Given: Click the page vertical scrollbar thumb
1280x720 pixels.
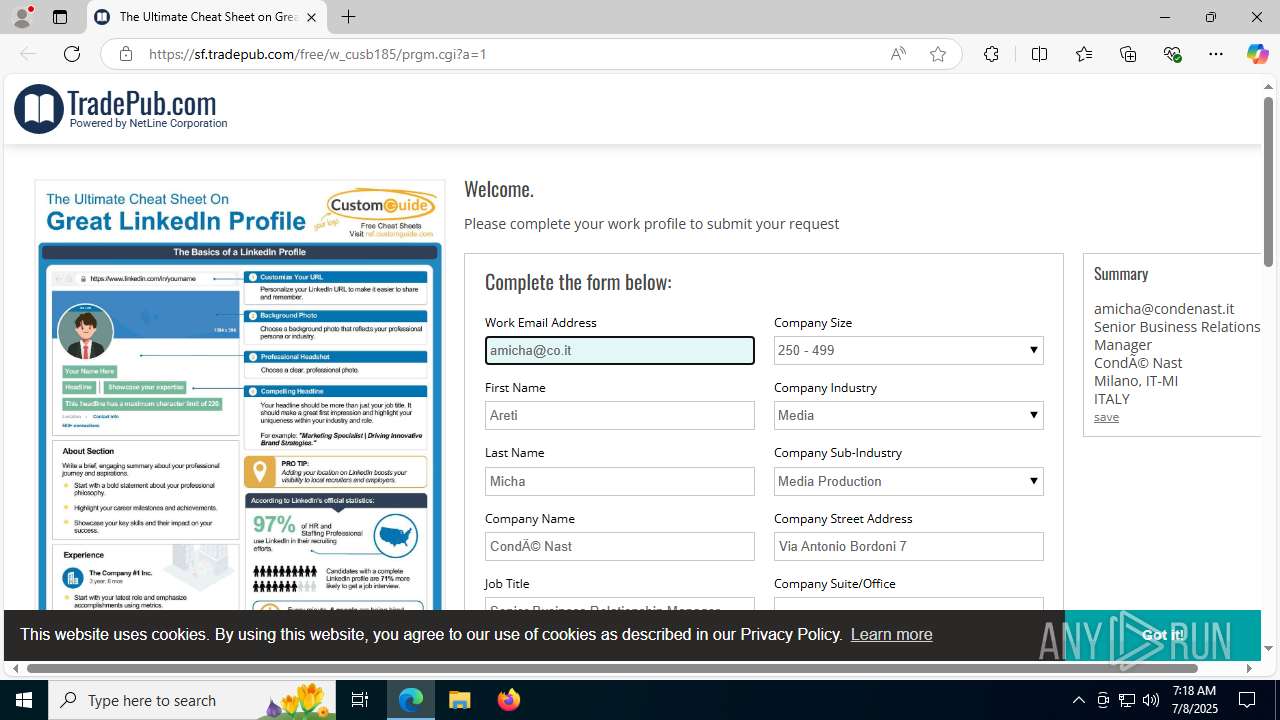Looking at the screenshot, I should point(1268,180).
